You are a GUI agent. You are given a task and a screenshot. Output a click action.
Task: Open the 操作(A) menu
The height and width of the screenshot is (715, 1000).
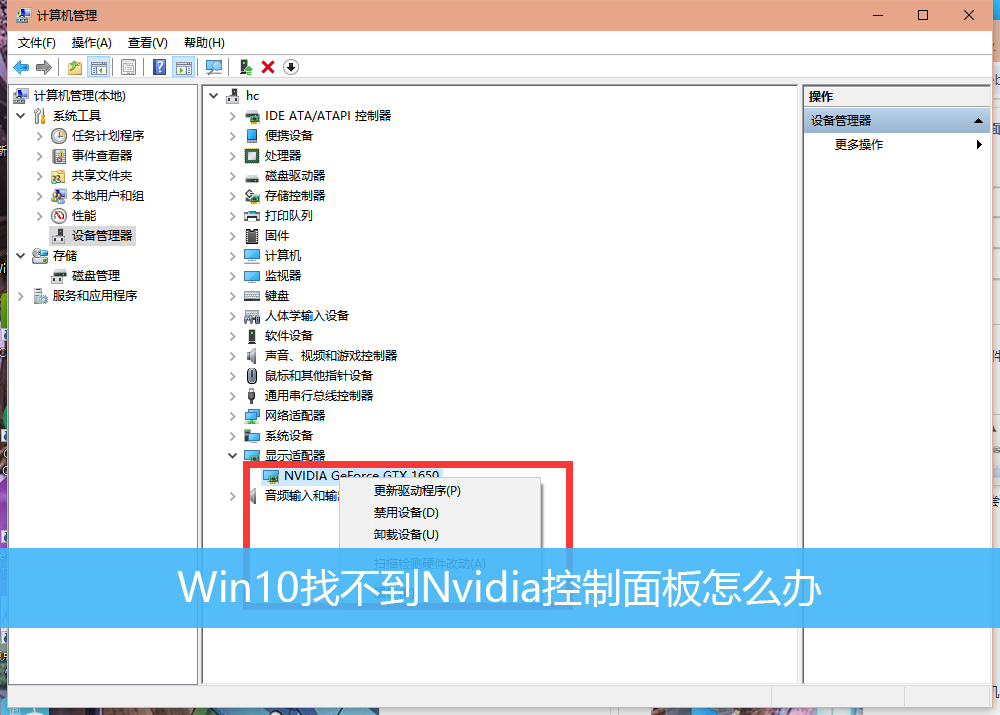tap(91, 43)
